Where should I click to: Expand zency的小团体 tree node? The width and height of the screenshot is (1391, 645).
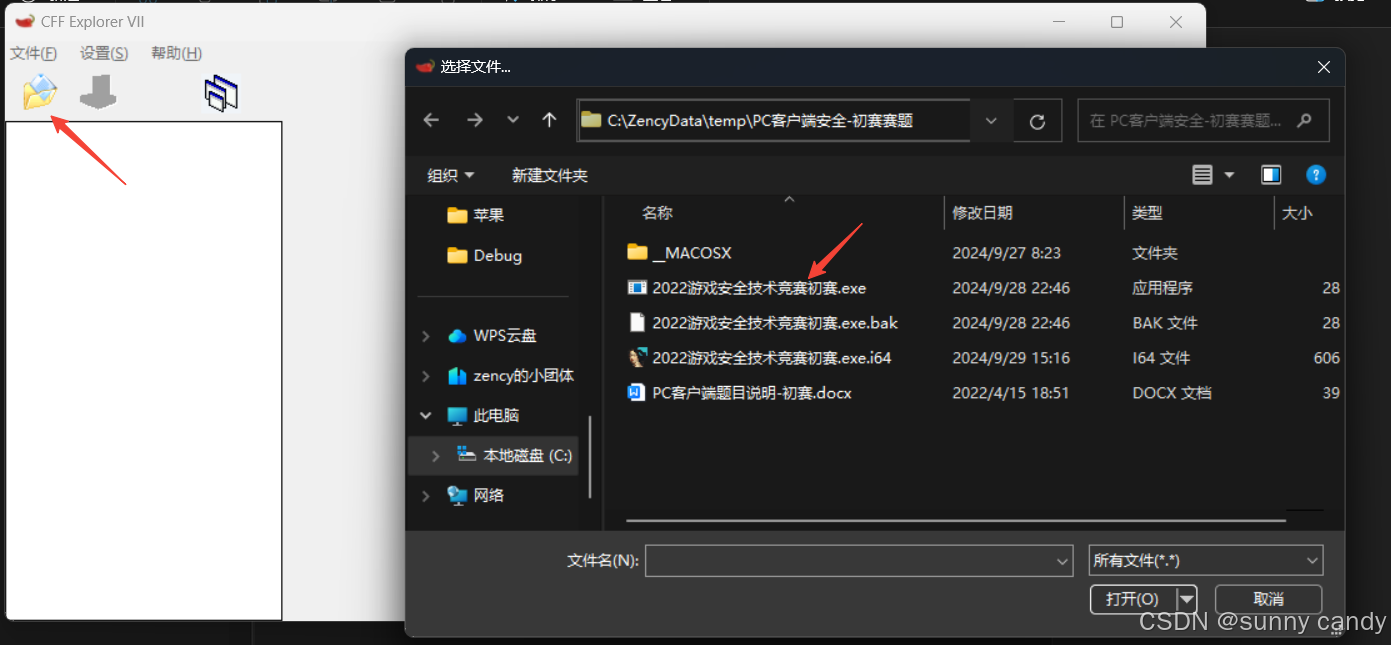pos(426,376)
